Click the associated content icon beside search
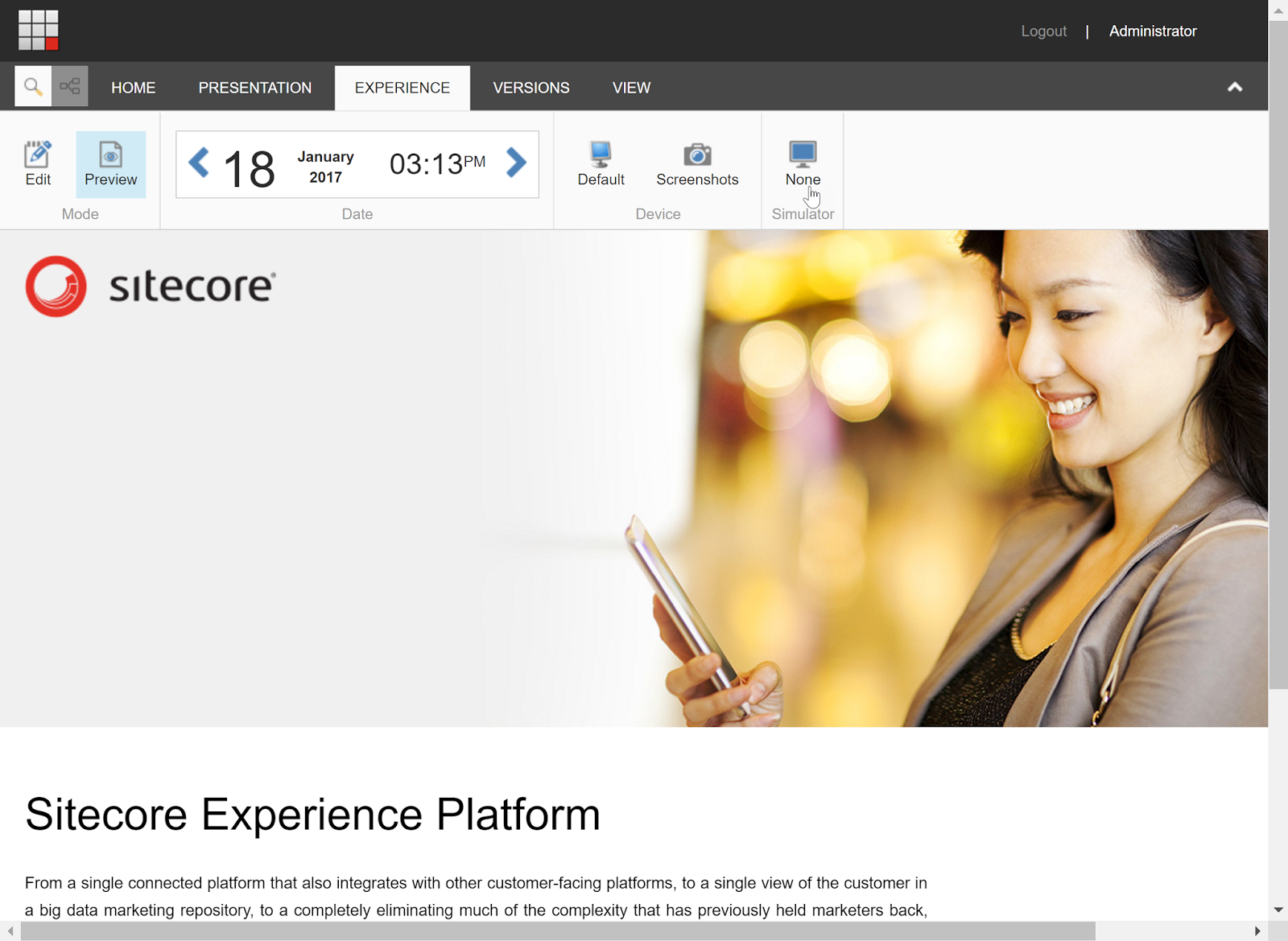 tap(69, 86)
